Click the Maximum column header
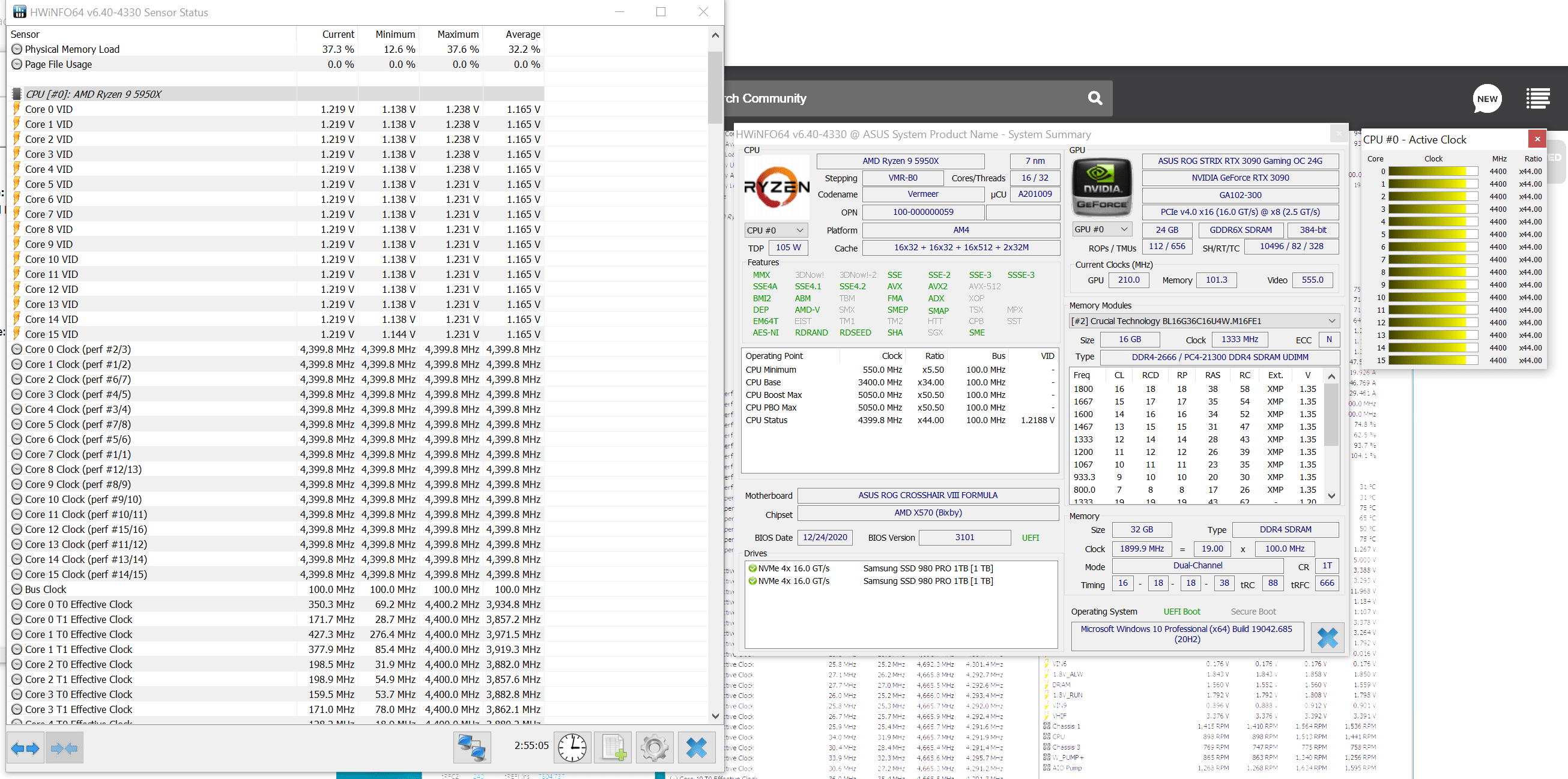Viewport: 1568px width, 779px height. click(x=452, y=35)
